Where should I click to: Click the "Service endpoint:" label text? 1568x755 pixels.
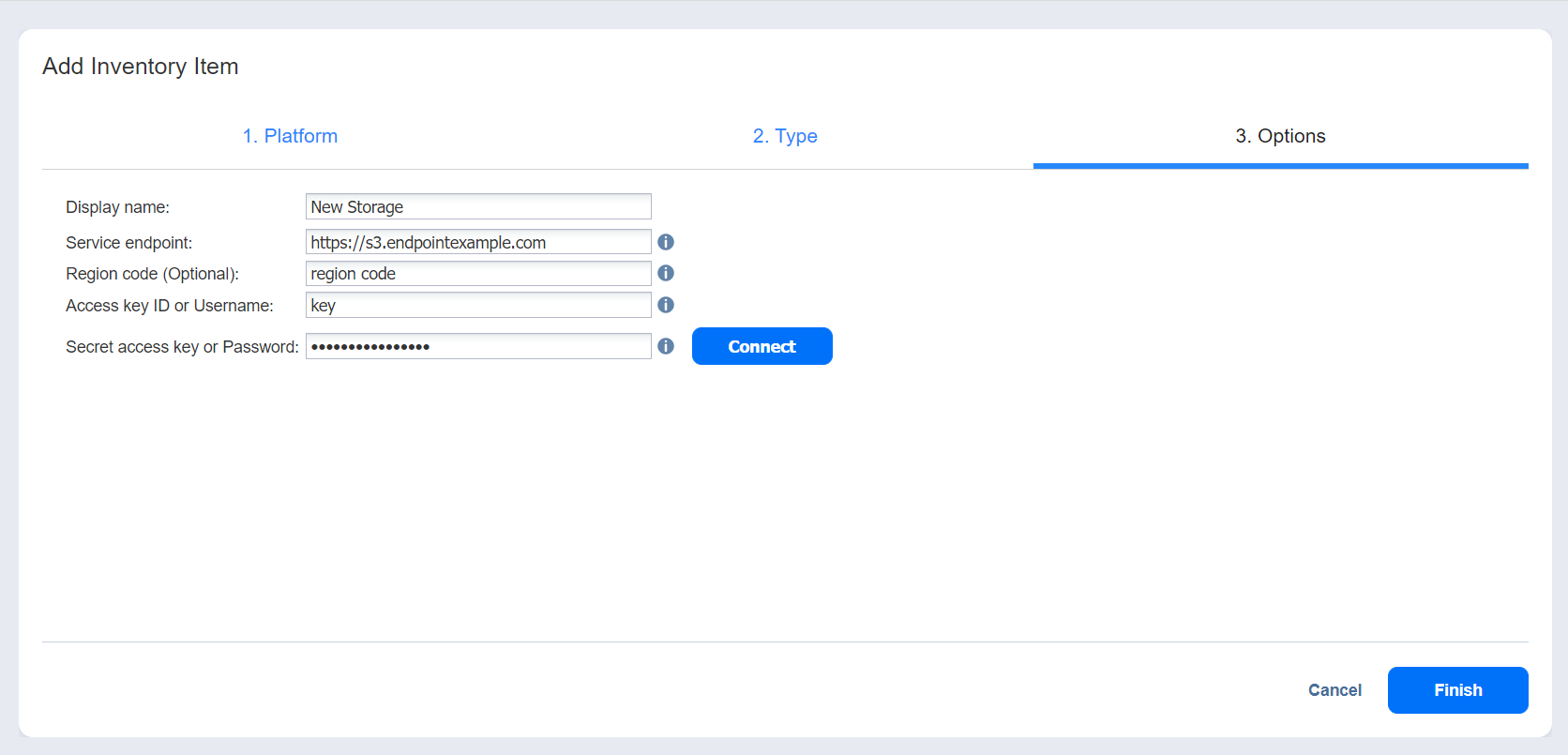point(128,243)
